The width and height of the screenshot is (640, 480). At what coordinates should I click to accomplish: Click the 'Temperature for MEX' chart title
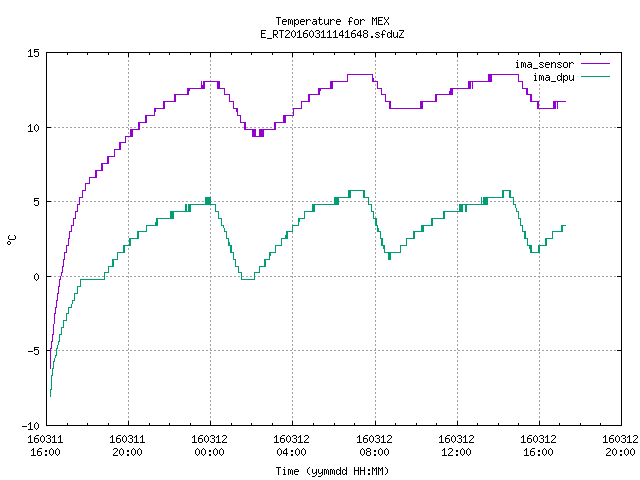click(332, 21)
